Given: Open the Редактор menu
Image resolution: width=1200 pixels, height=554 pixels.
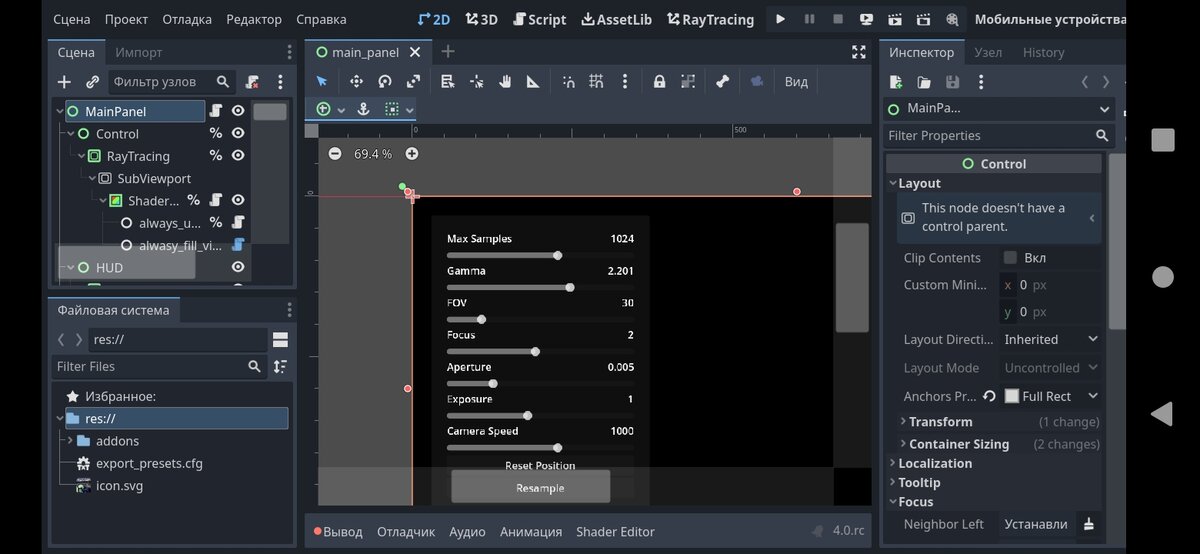Looking at the screenshot, I should [x=254, y=19].
